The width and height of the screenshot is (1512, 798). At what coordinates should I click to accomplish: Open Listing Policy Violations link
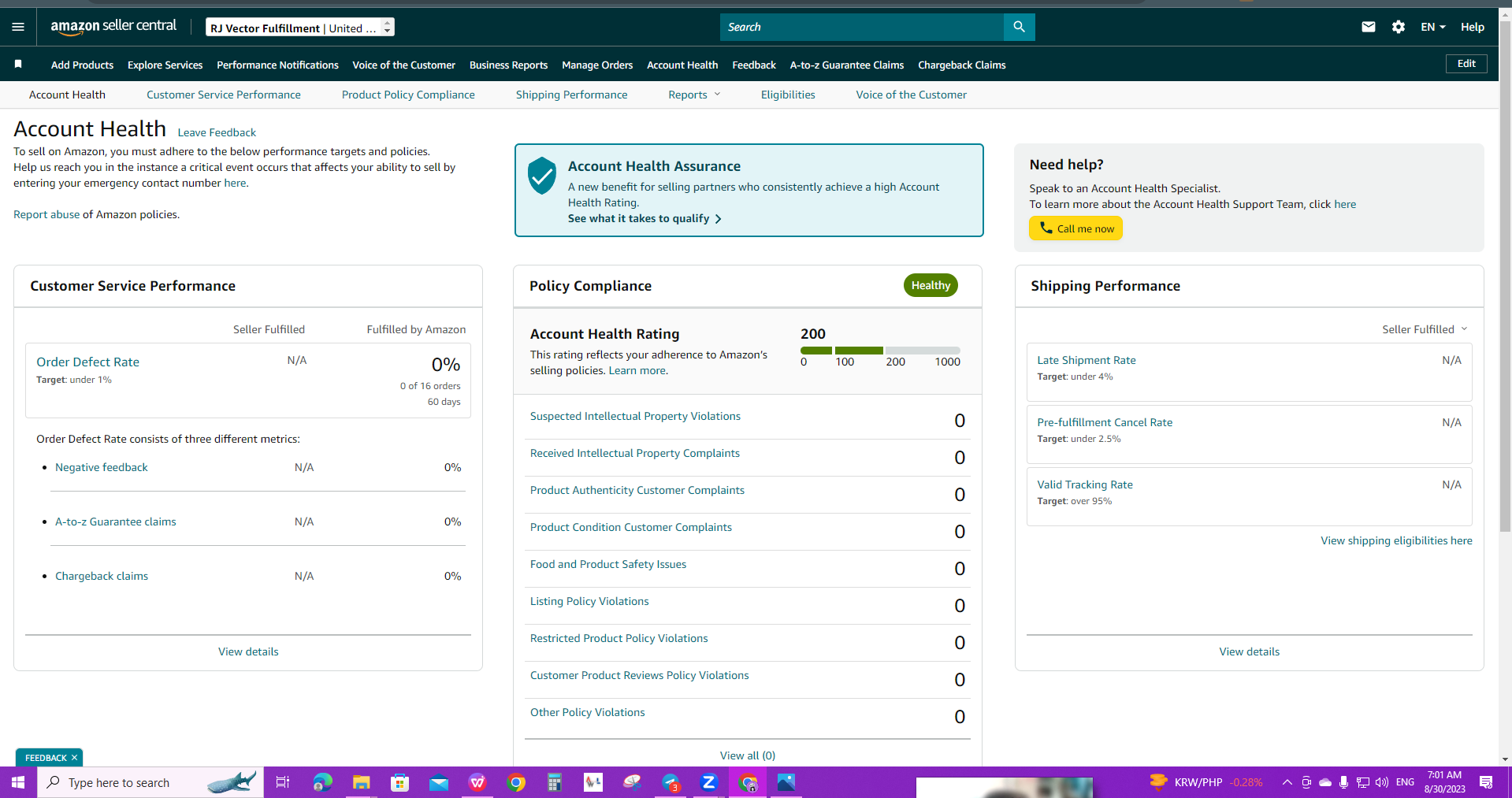(589, 601)
